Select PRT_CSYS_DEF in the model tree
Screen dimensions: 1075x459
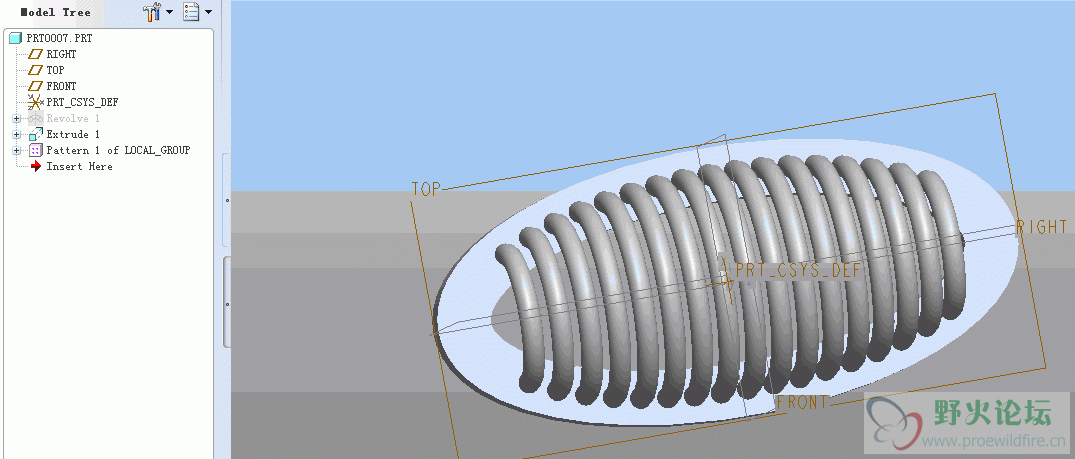(x=82, y=102)
